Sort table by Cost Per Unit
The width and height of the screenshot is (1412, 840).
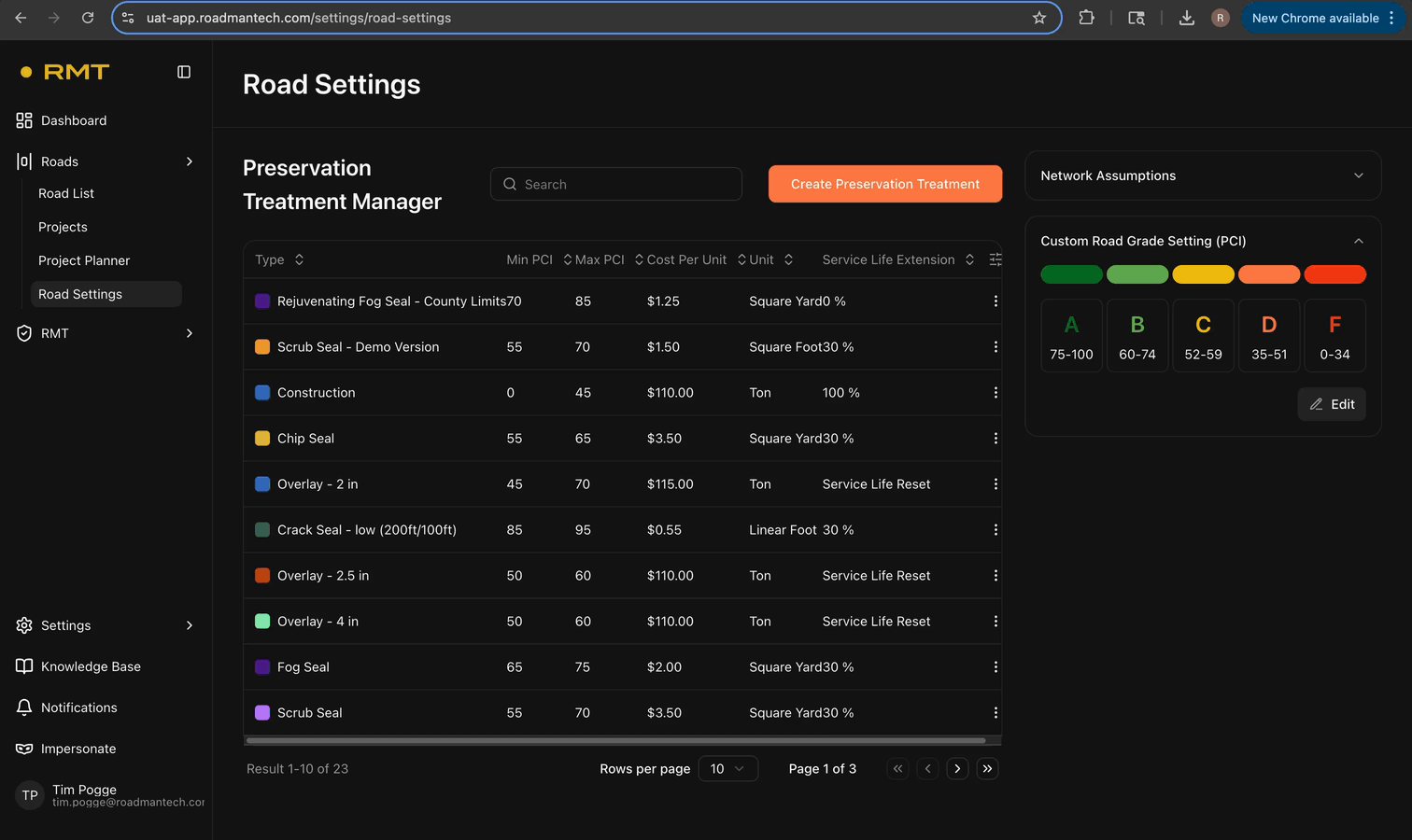click(x=686, y=259)
